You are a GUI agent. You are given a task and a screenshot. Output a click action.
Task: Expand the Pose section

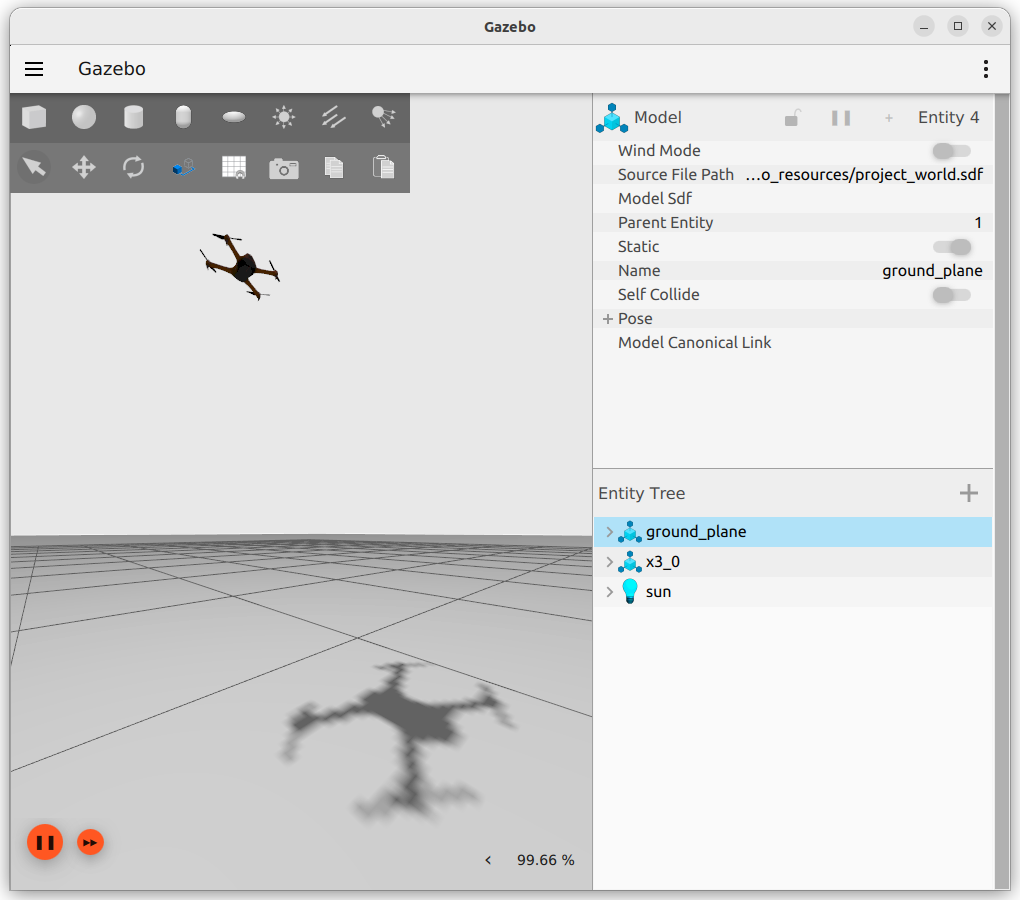pyautogui.click(x=608, y=319)
